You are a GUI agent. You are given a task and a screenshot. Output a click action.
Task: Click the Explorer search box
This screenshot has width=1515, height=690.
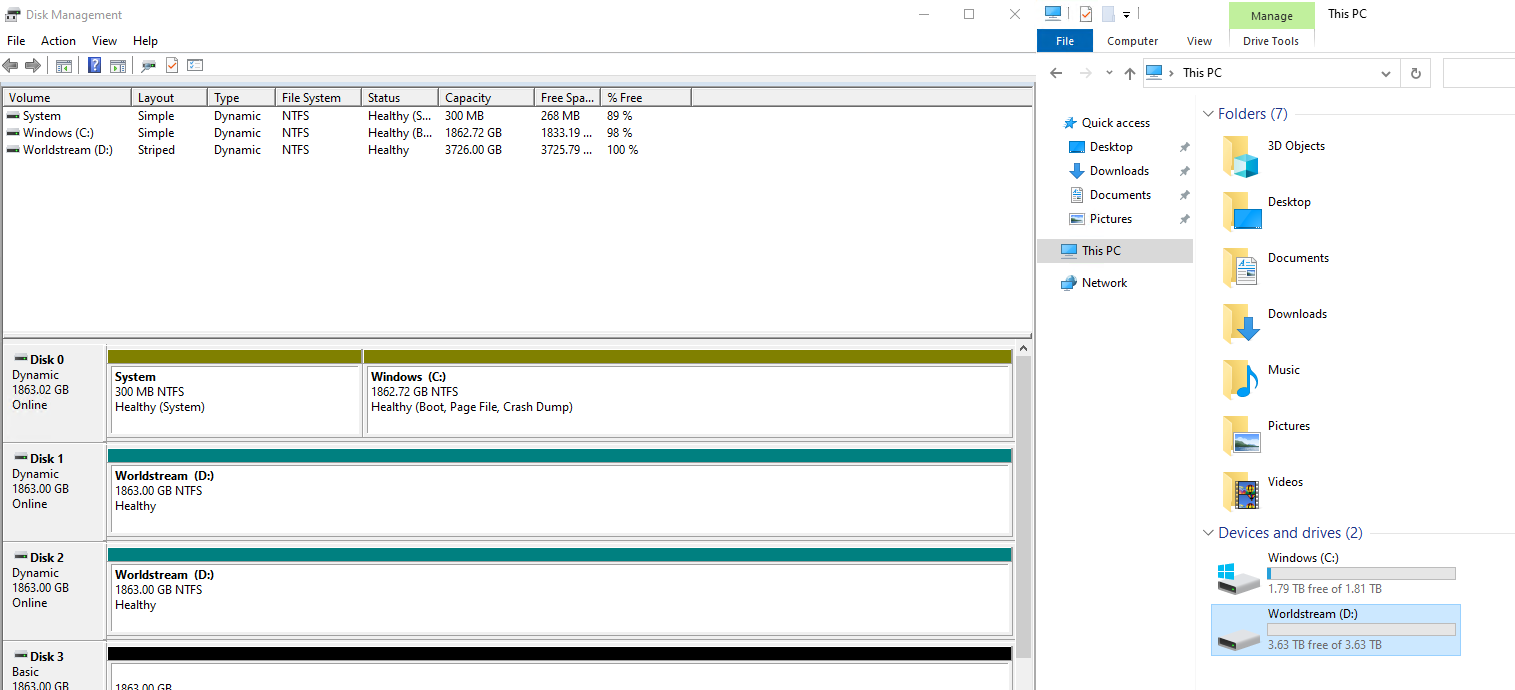(x=1479, y=73)
